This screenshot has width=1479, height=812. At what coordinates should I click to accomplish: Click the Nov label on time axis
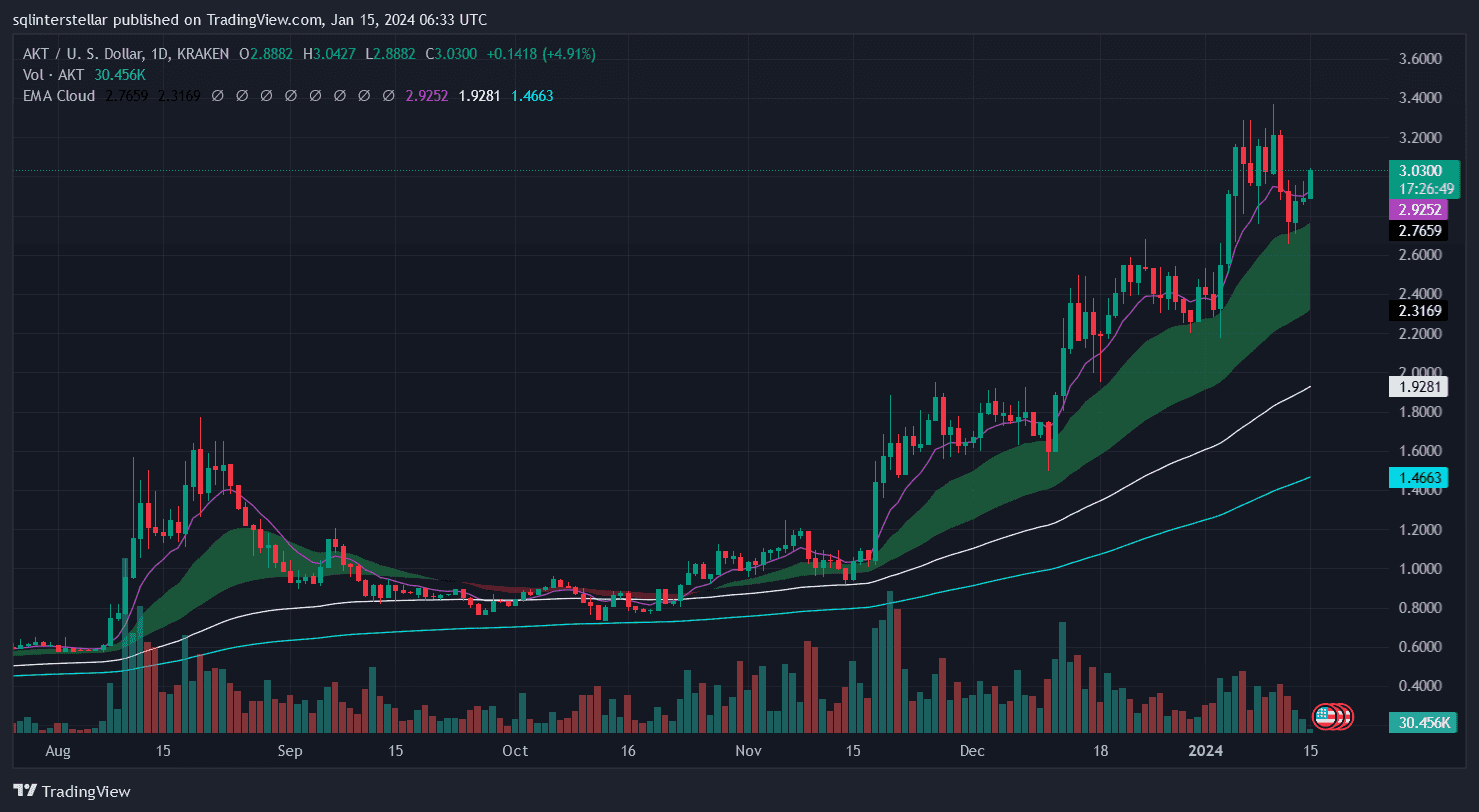pos(748,750)
